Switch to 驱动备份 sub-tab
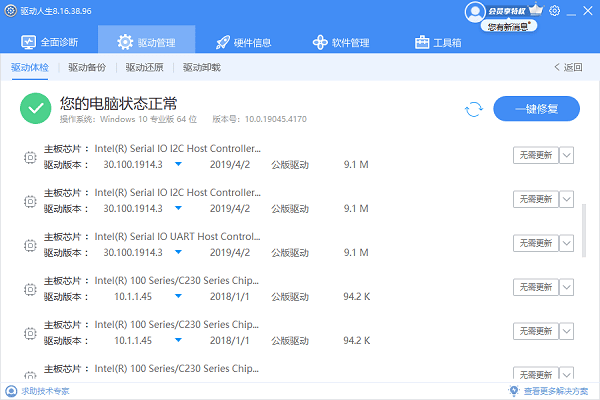 pyautogui.click(x=87, y=67)
